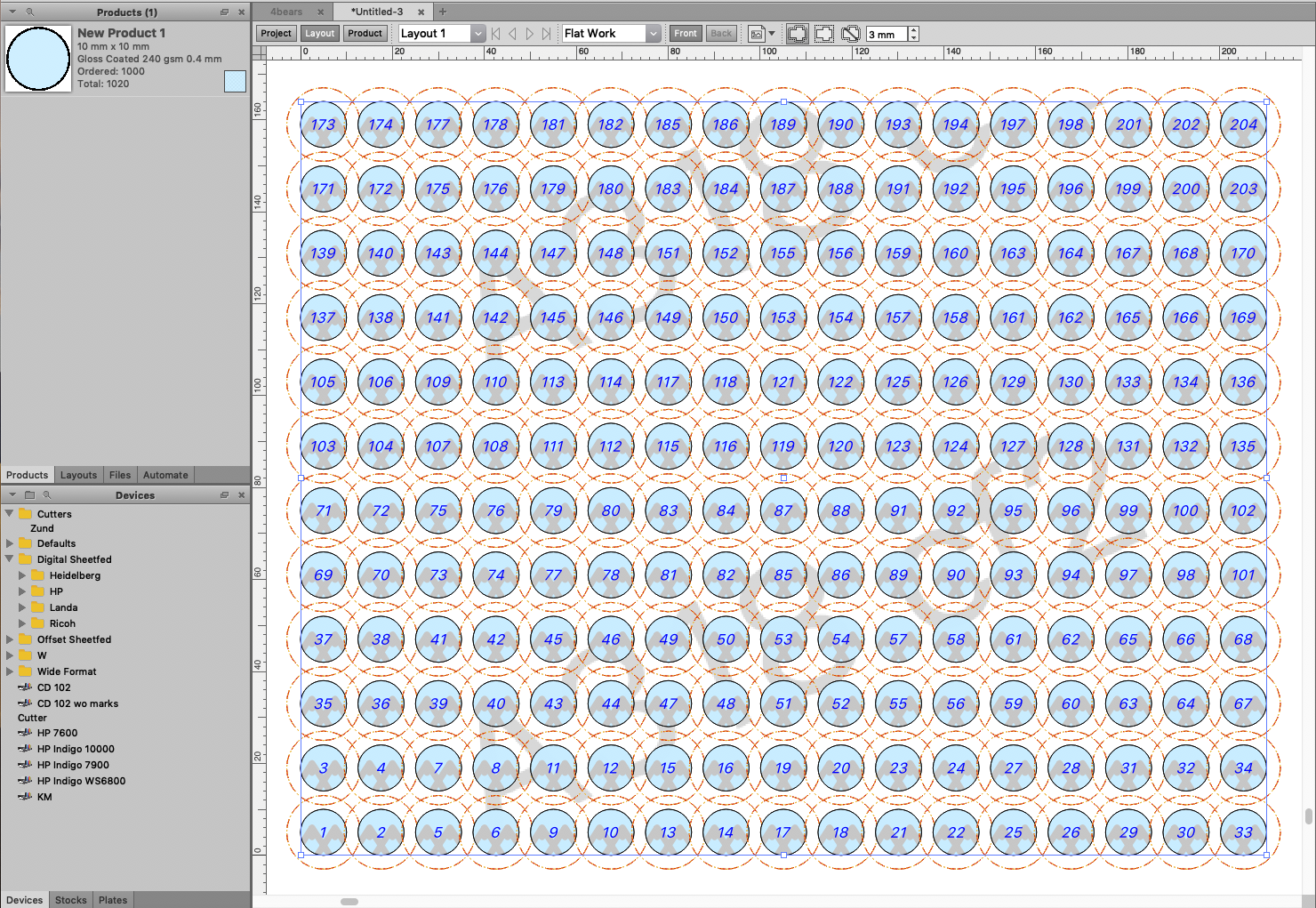Go to the first layout
The width and height of the screenshot is (1316, 908).
(x=496, y=34)
